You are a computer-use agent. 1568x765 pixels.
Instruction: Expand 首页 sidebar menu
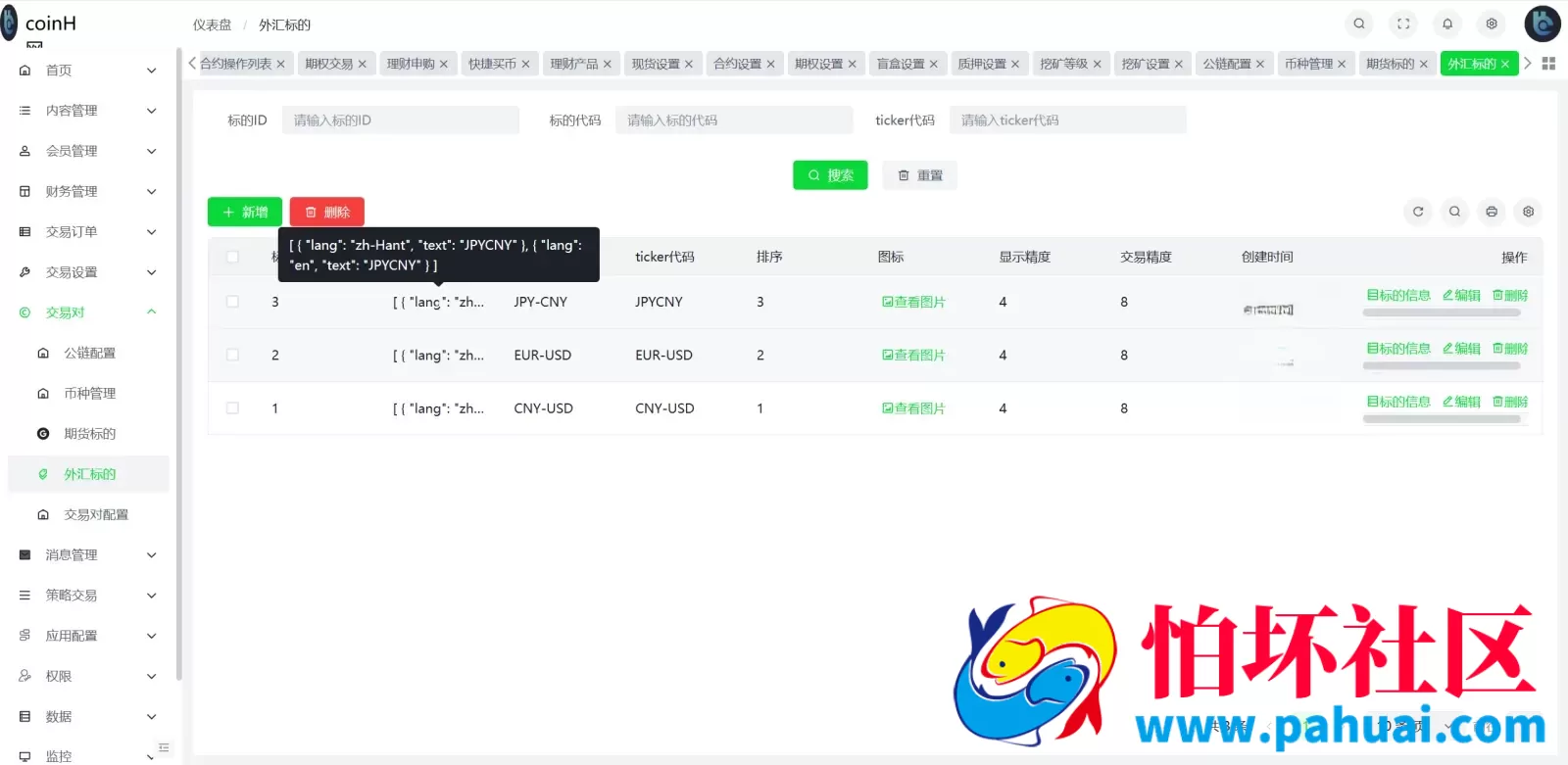pyautogui.click(x=88, y=71)
